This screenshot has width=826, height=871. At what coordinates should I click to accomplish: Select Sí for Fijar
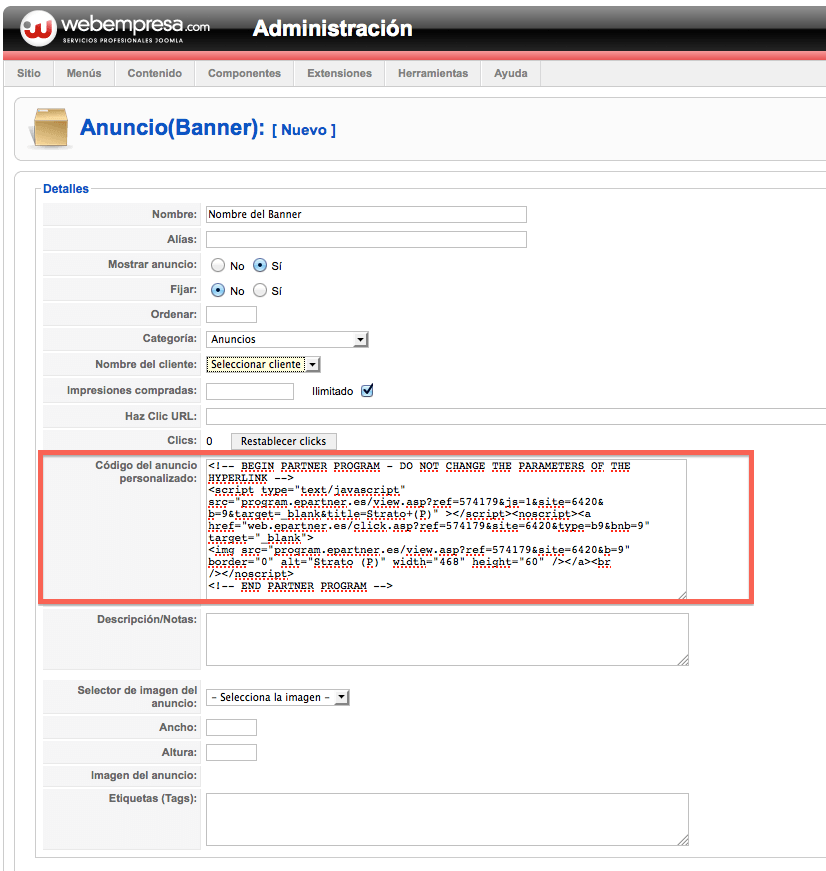[260, 290]
